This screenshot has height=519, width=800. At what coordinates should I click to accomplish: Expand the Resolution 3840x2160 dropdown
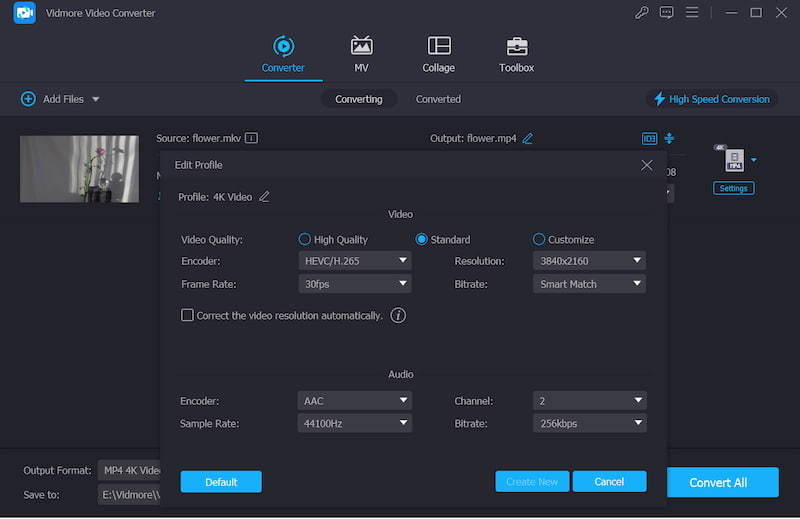click(x=588, y=261)
